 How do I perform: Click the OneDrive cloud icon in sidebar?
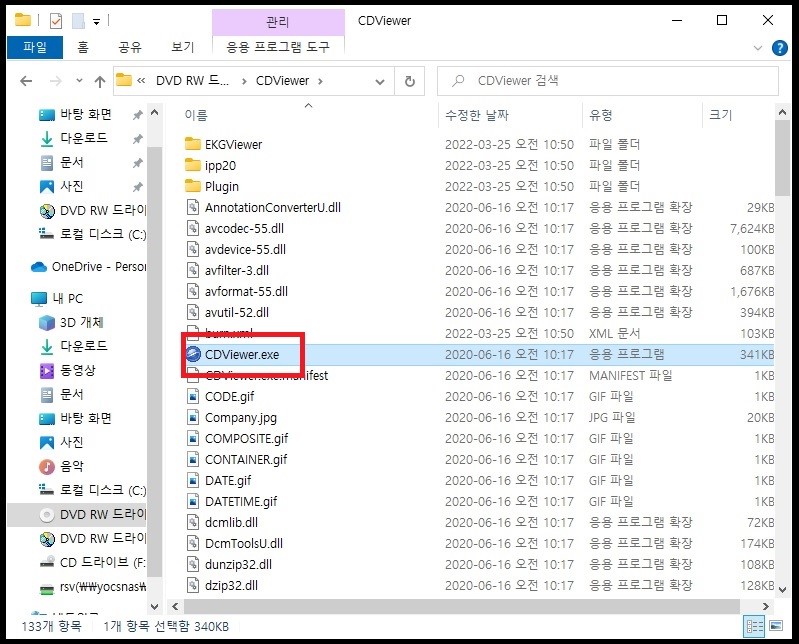39,266
